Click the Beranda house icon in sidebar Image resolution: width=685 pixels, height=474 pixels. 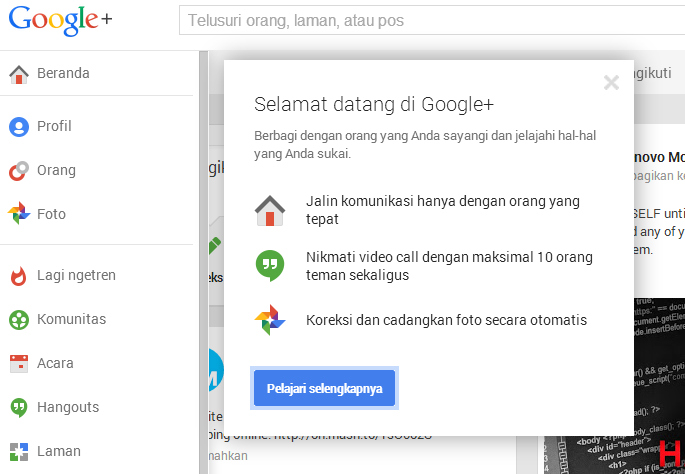tap(19, 74)
